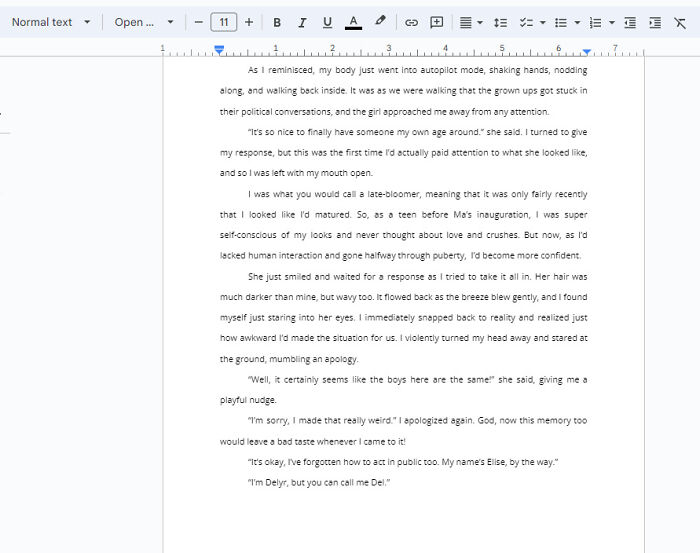
Task: Click the line starting "I'm sorry, I made that really weird"
Action: point(417,420)
